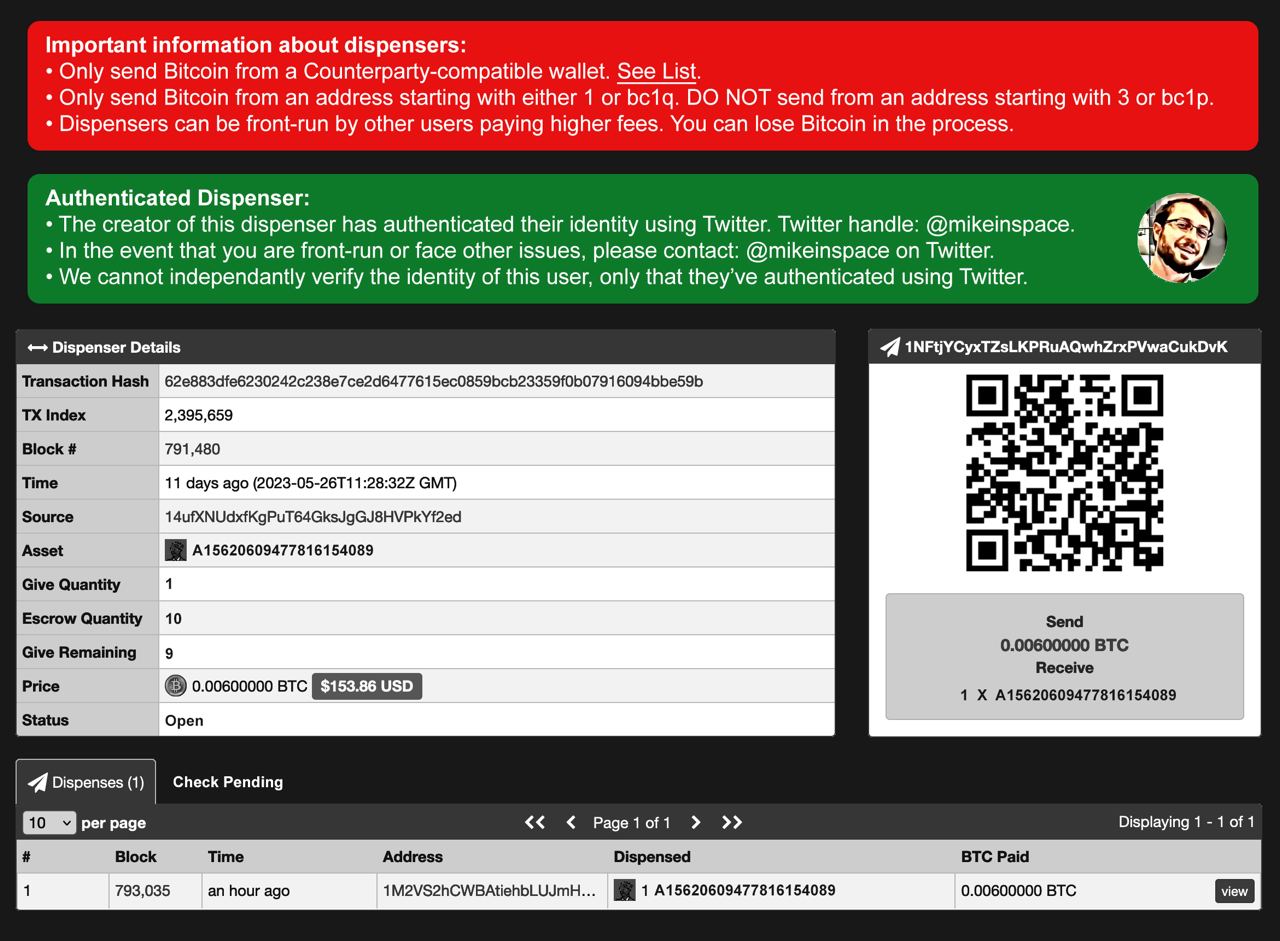
Task: Click TX Index value 2,395,659
Action: [198, 415]
